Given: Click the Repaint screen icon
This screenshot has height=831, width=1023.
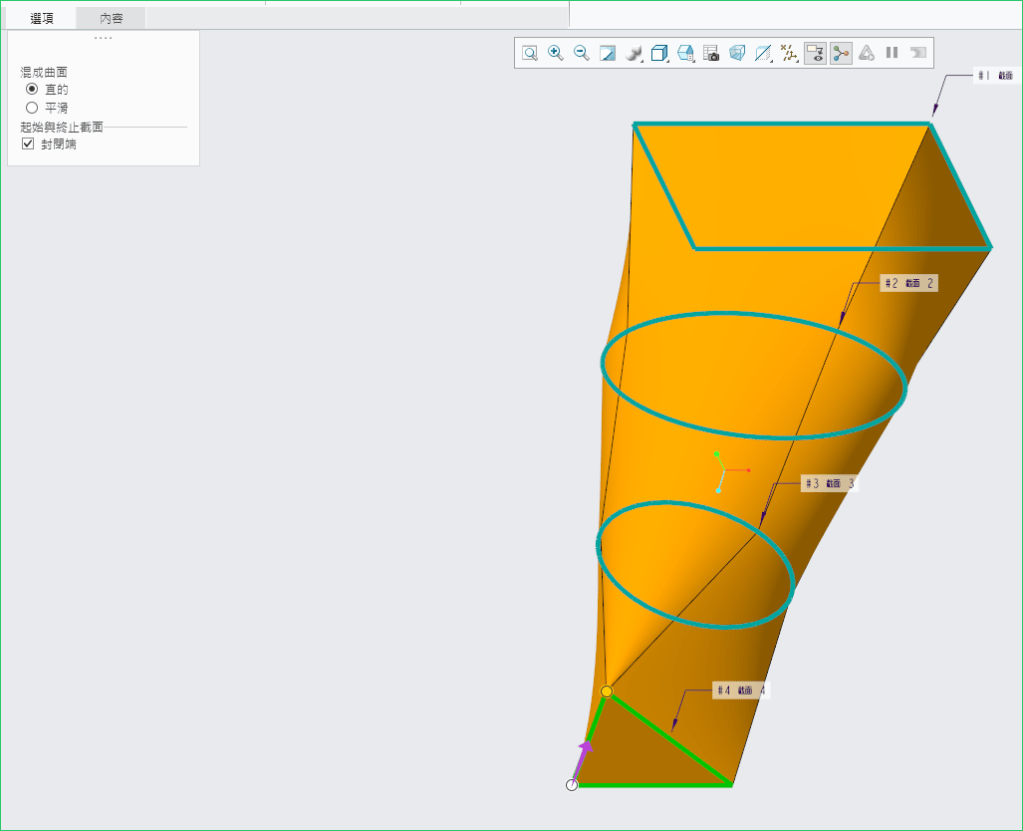Looking at the screenshot, I should pos(607,54).
